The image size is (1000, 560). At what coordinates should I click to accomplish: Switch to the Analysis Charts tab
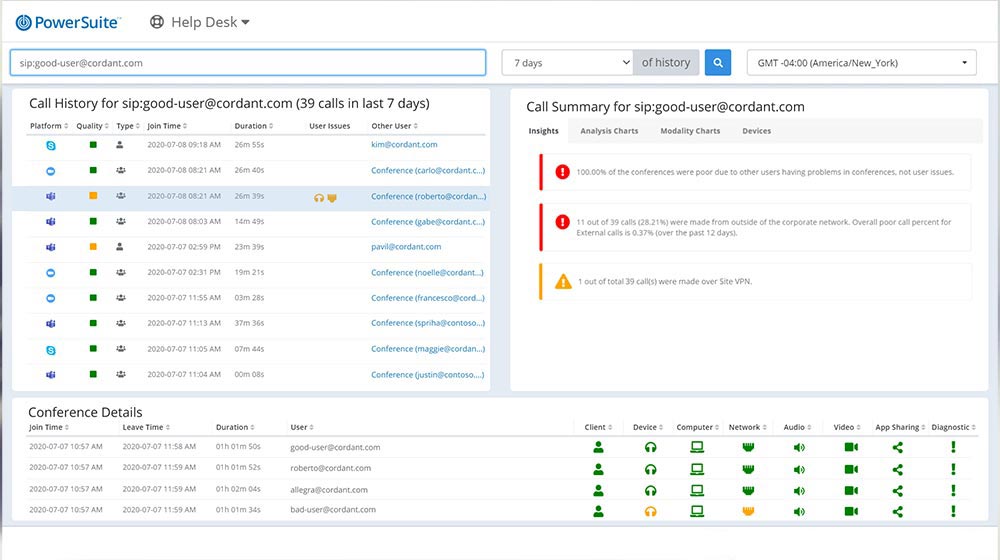609,131
